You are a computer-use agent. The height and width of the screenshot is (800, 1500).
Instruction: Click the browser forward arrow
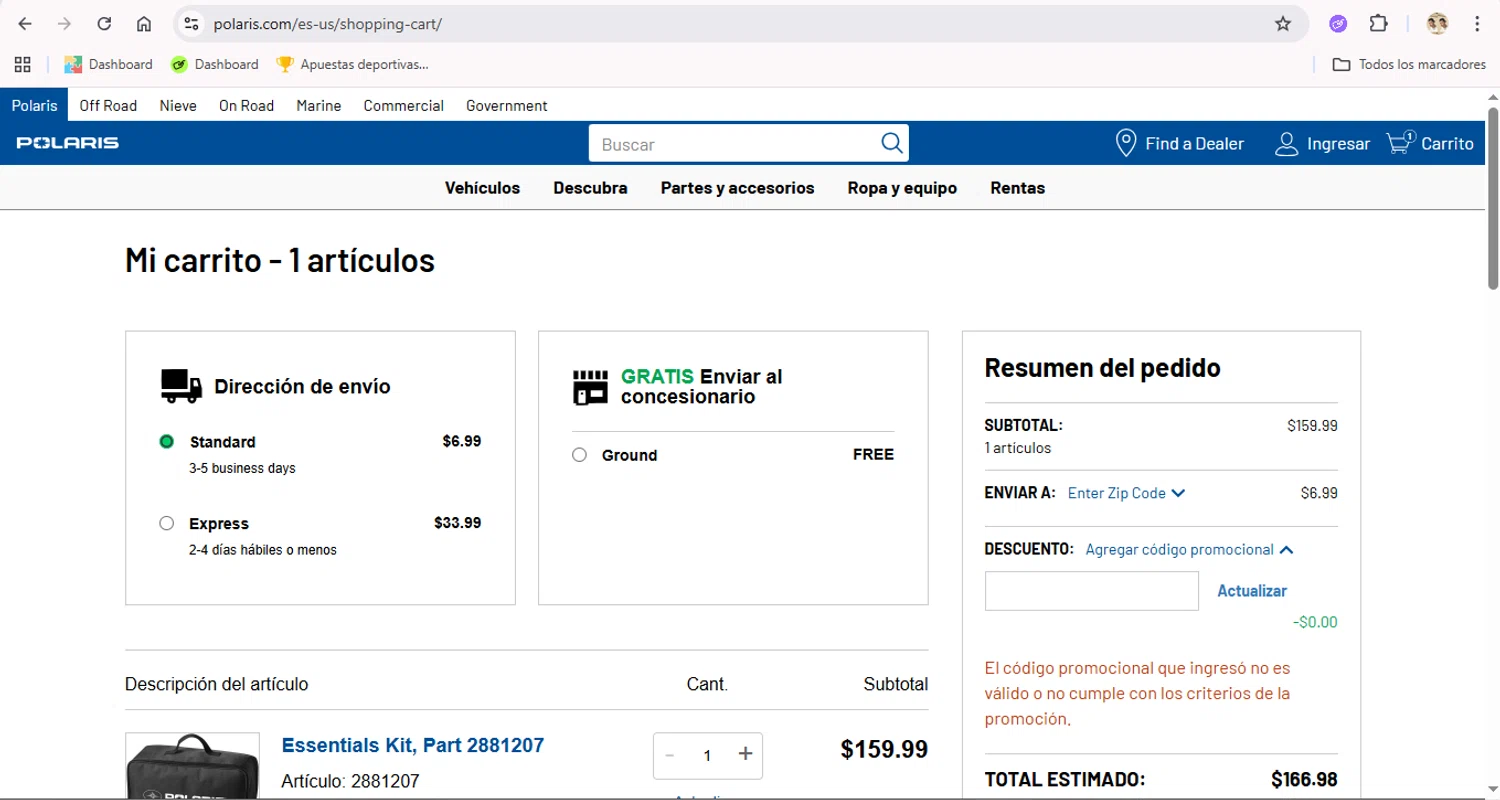[64, 24]
